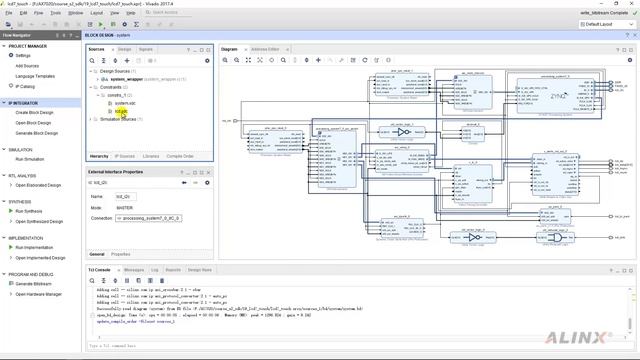The image size is (640, 360).
Task: Collapse the SYNTHESIS section
Action: tap(4, 202)
